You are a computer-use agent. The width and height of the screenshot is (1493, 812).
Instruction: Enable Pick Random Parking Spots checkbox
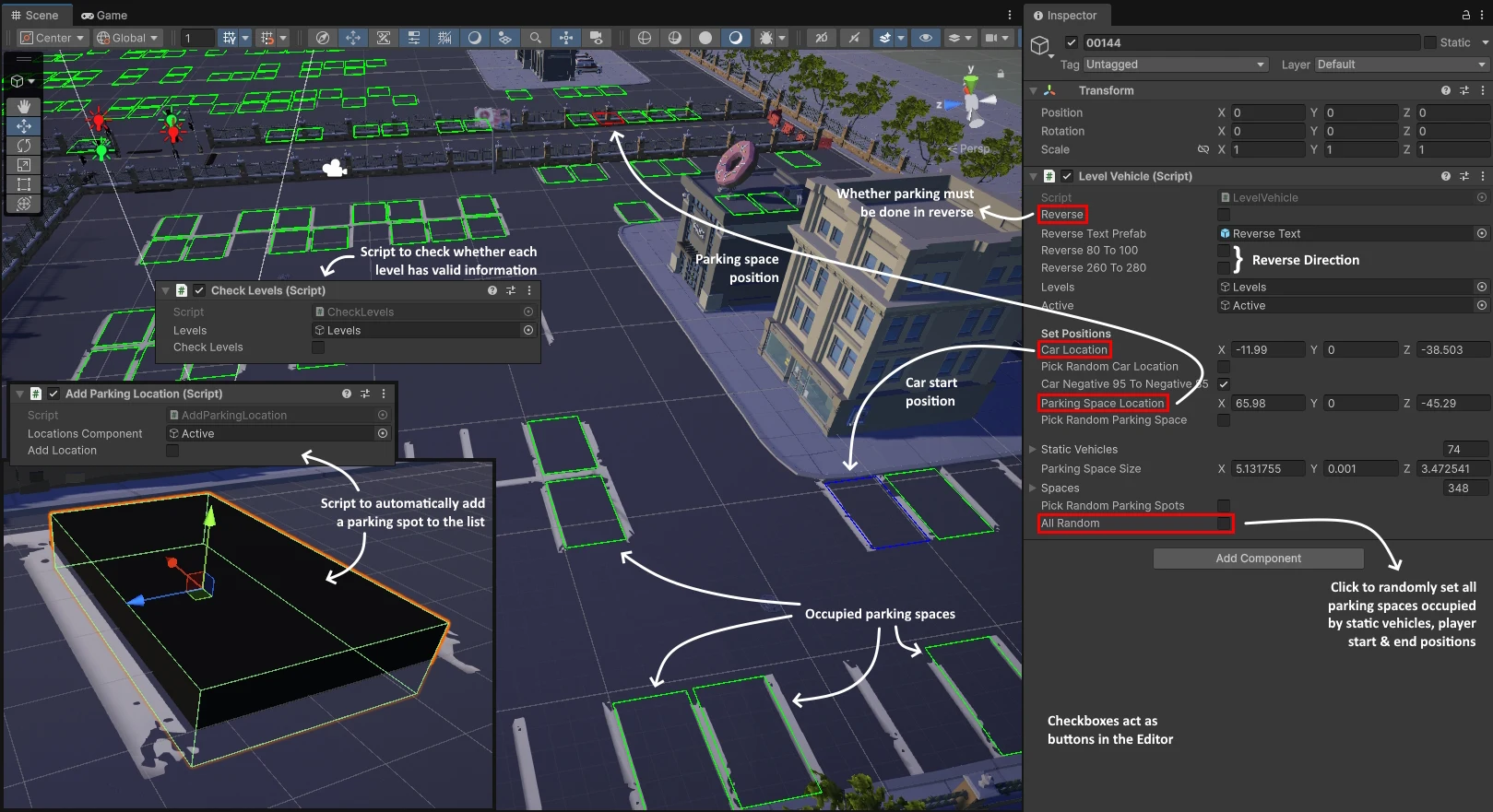pyautogui.click(x=1224, y=506)
